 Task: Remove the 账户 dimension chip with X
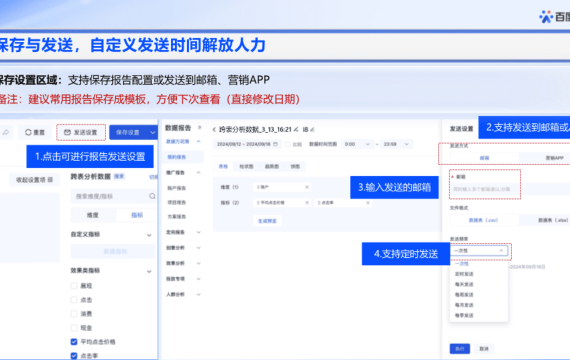point(307,187)
